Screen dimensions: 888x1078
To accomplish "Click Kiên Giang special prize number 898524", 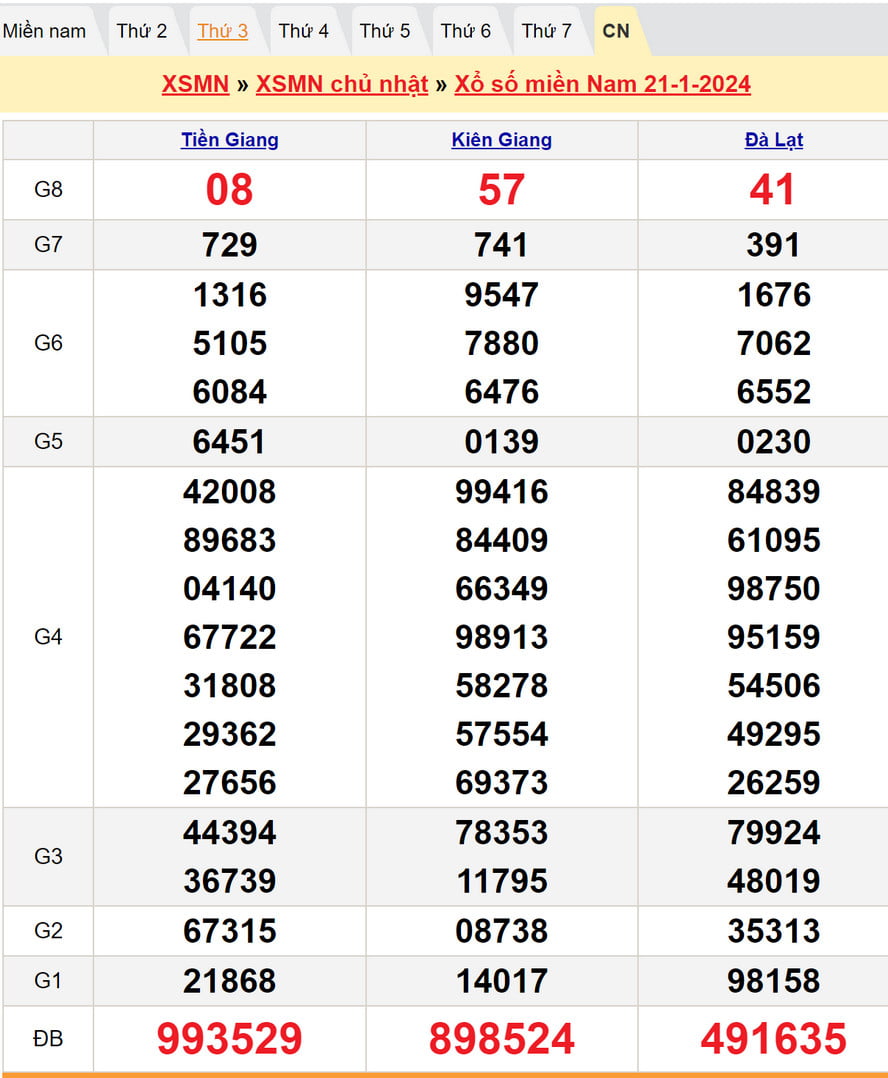I will point(501,1039).
